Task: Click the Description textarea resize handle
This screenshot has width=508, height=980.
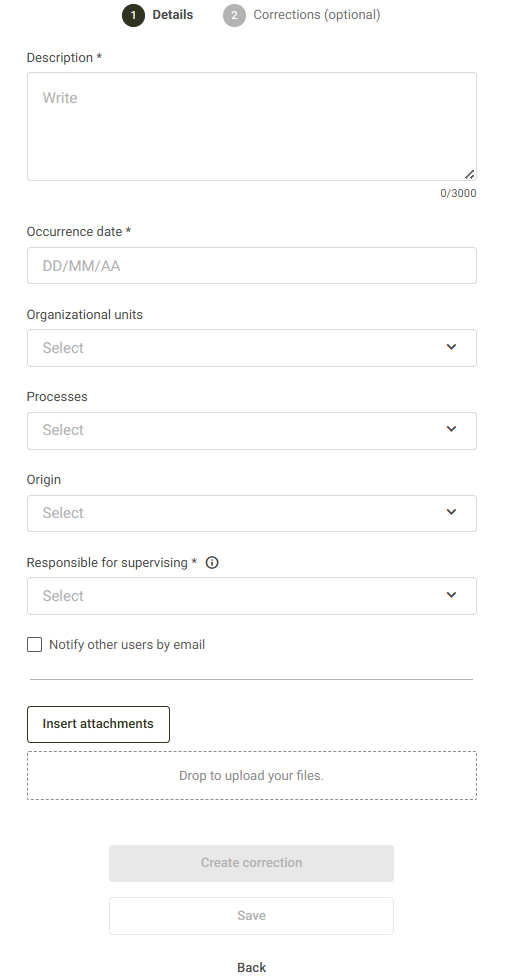Action: [x=469, y=174]
